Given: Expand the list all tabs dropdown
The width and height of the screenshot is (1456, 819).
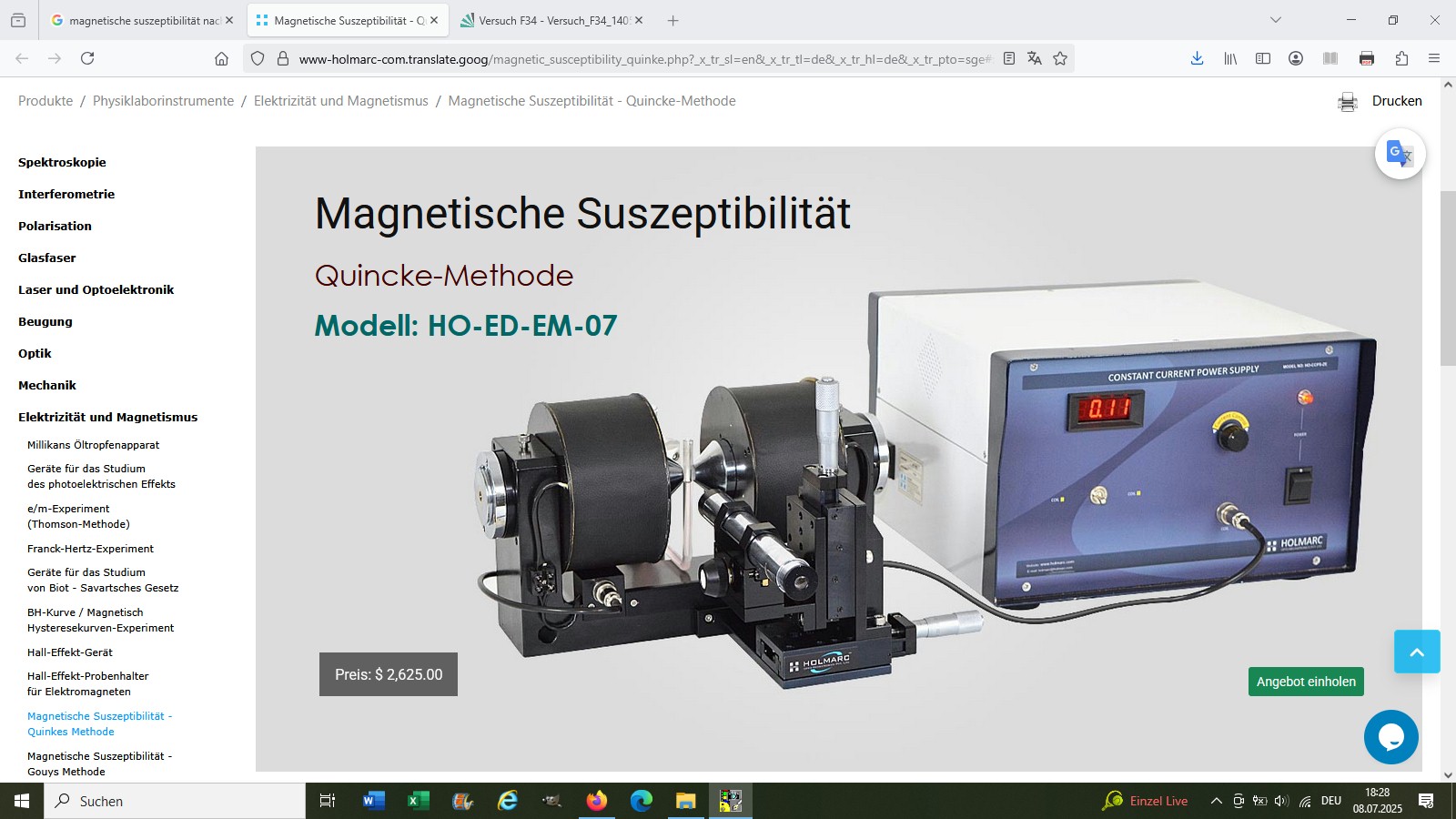Looking at the screenshot, I should click(1276, 20).
